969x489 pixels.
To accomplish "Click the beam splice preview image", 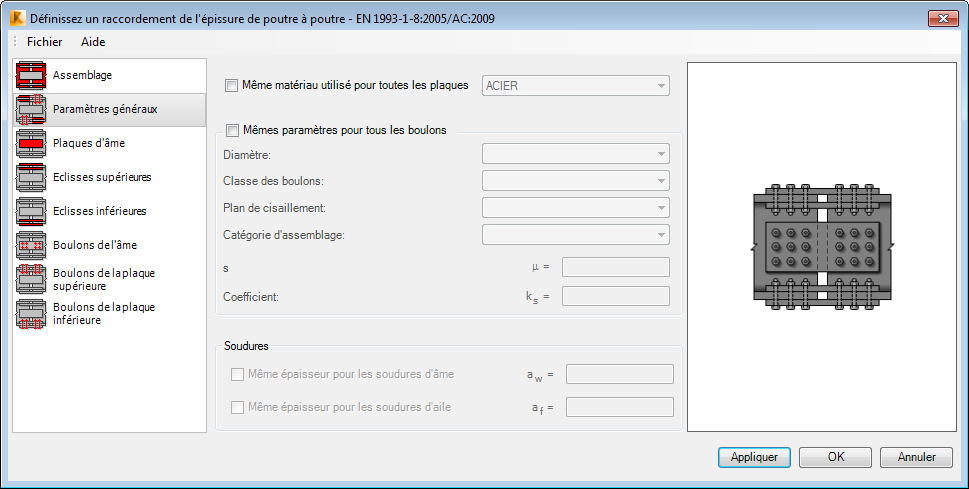I will (x=822, y=246).
